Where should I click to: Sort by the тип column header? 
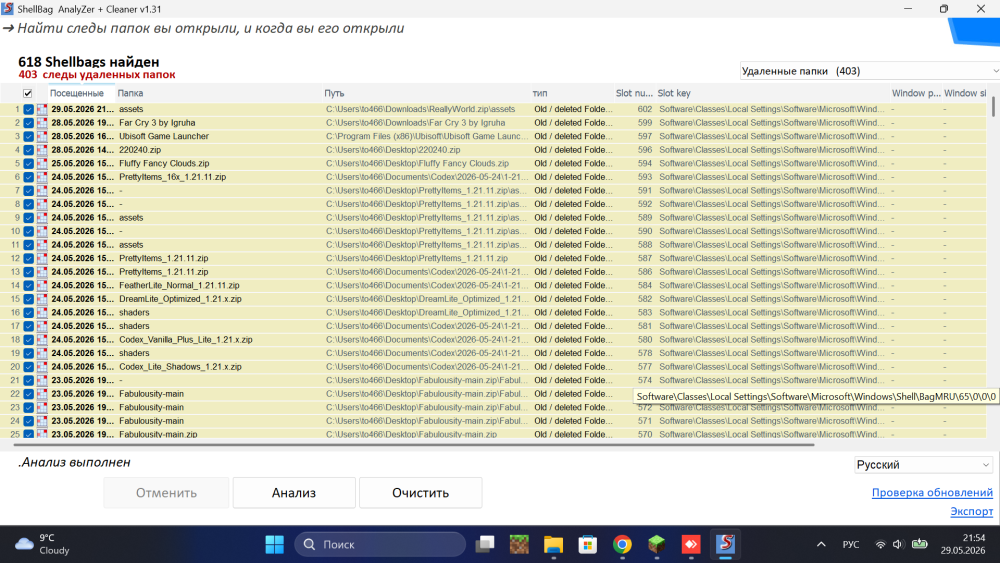point(572,93)
